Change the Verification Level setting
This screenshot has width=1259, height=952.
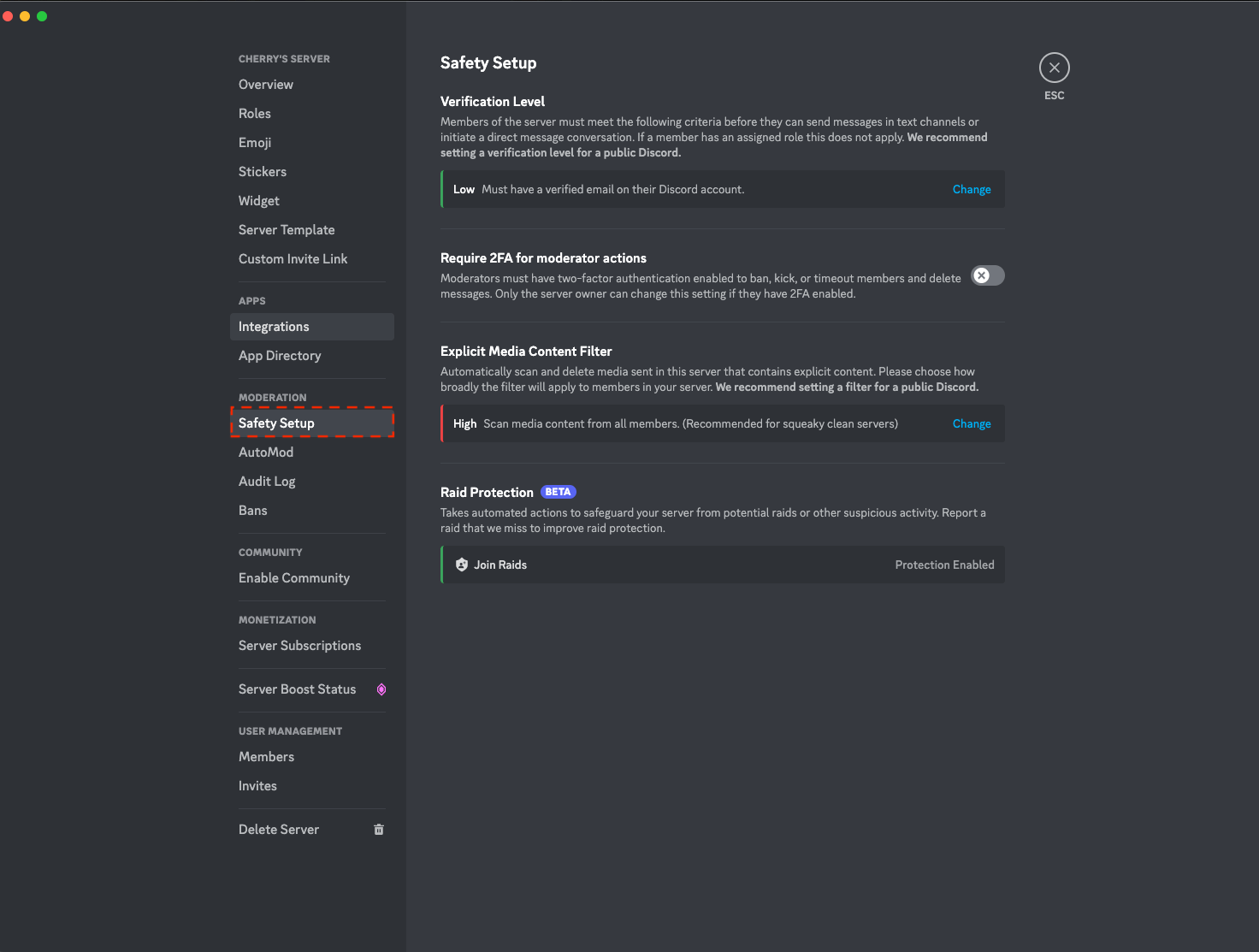click(x=972, y=189)
